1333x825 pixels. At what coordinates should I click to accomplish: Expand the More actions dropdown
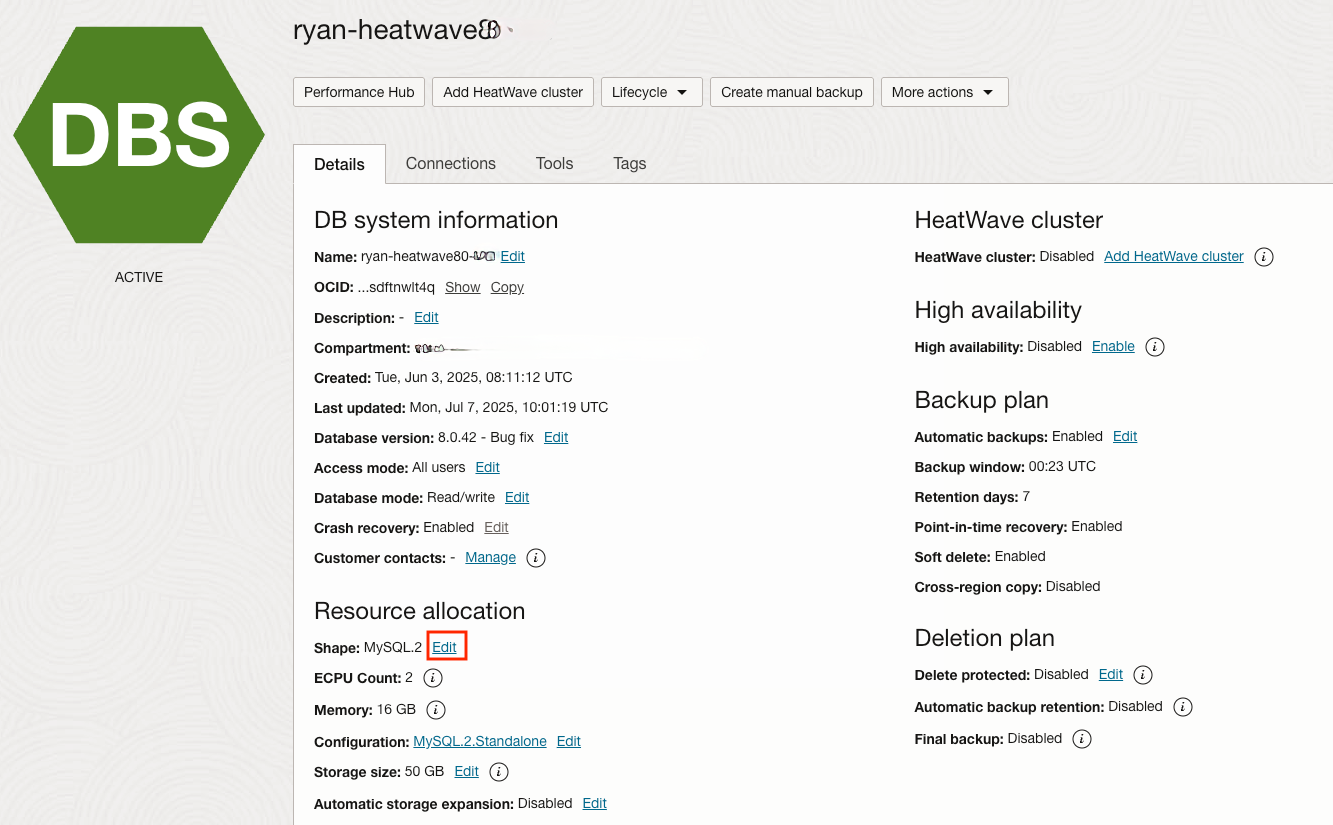[x=944, y=92]
